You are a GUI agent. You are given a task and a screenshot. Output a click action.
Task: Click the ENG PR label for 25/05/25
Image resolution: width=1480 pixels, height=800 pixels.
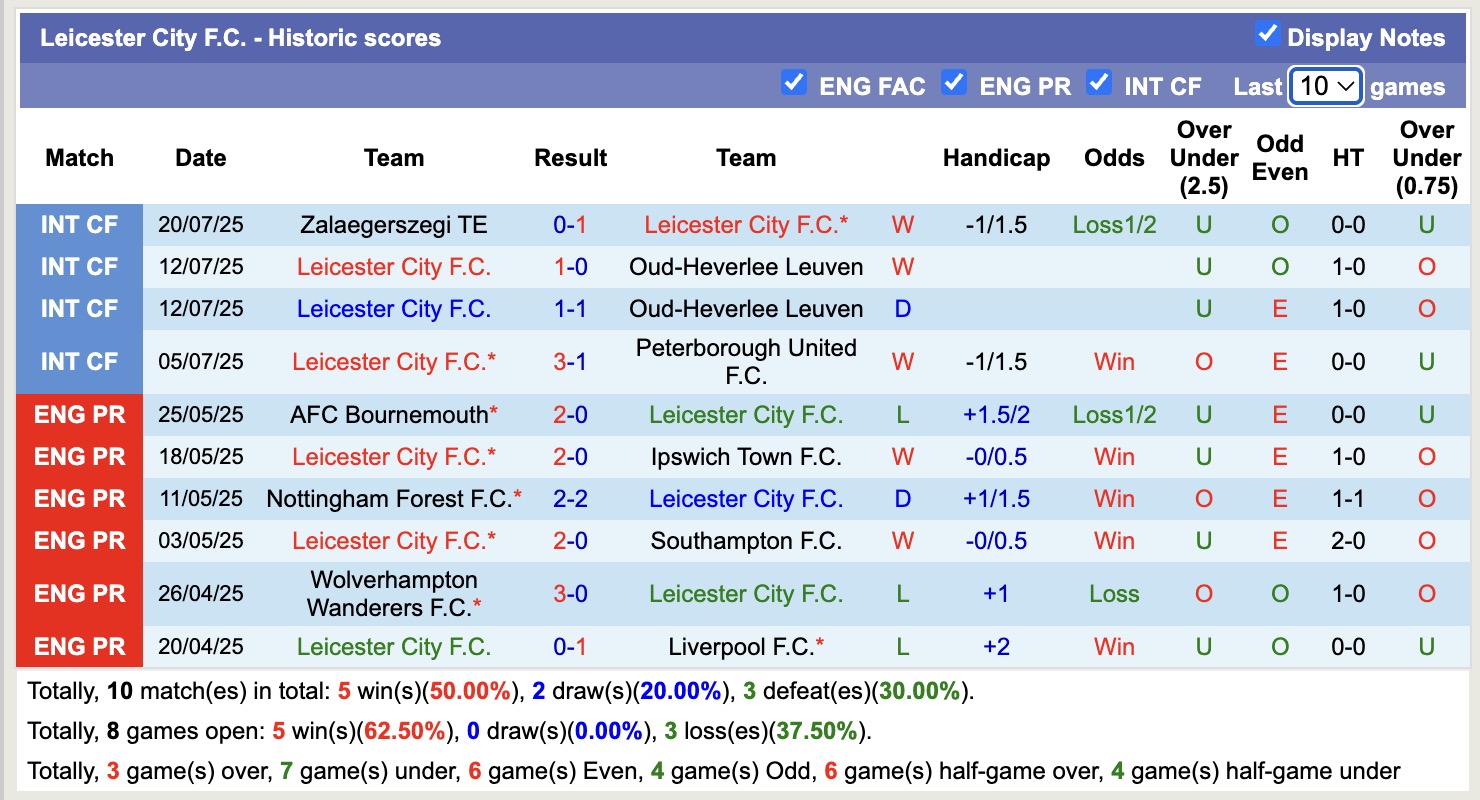coord(80,415)
